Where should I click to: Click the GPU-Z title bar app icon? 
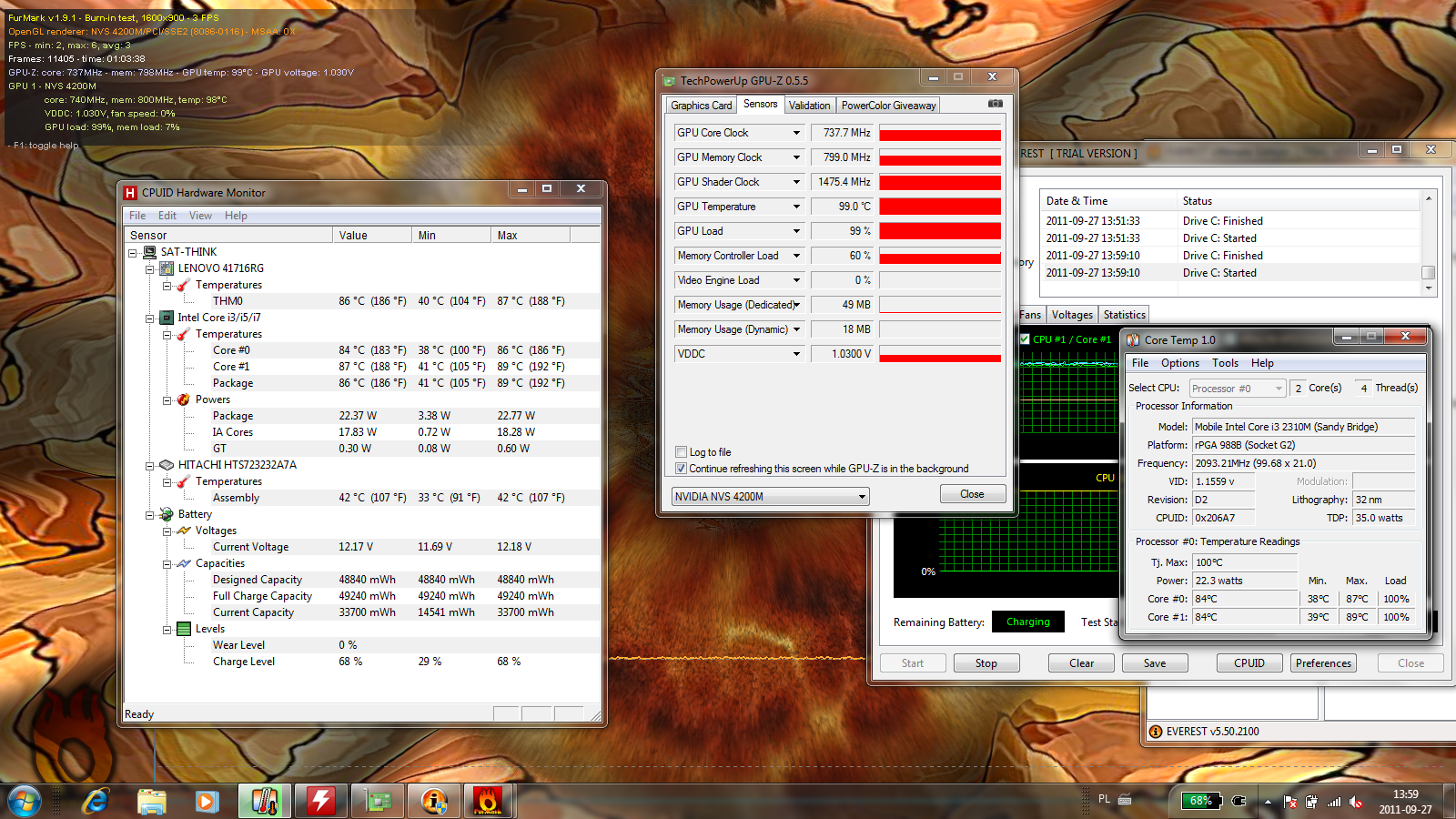point(670,81)
